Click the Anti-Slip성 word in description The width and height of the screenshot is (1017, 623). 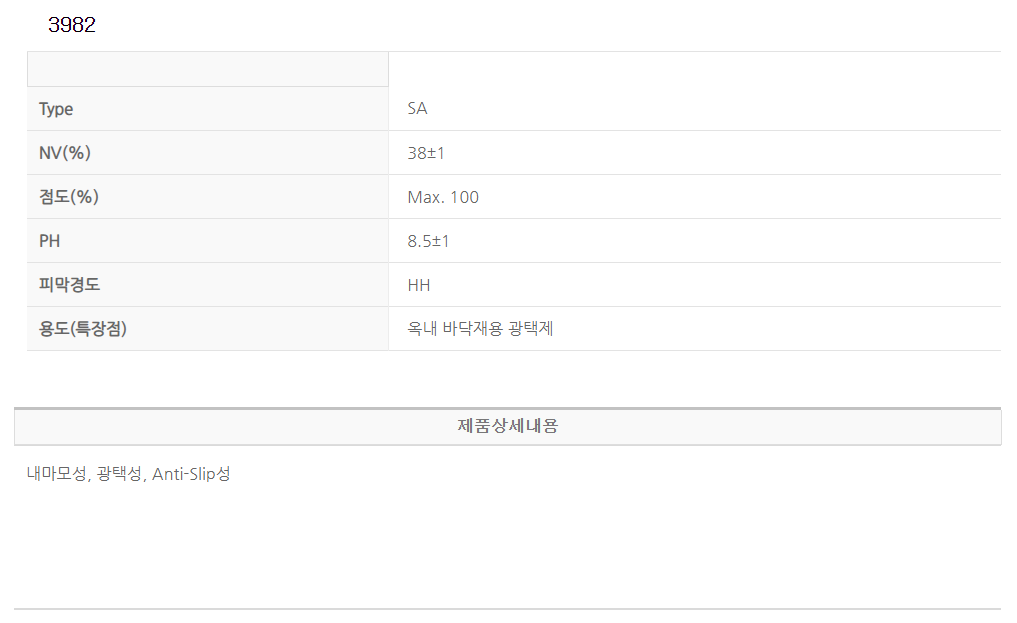(191, 474)
